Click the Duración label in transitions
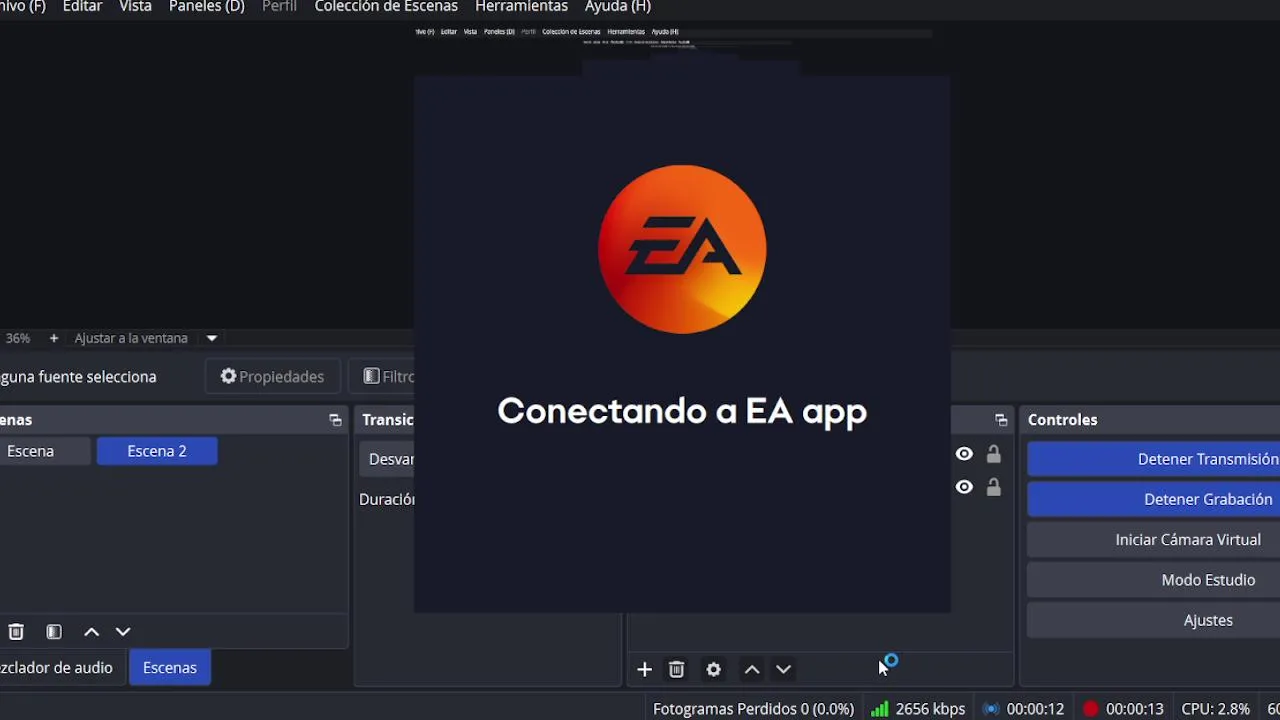The width and height of the screenshot is (1280, 720). 387,499
